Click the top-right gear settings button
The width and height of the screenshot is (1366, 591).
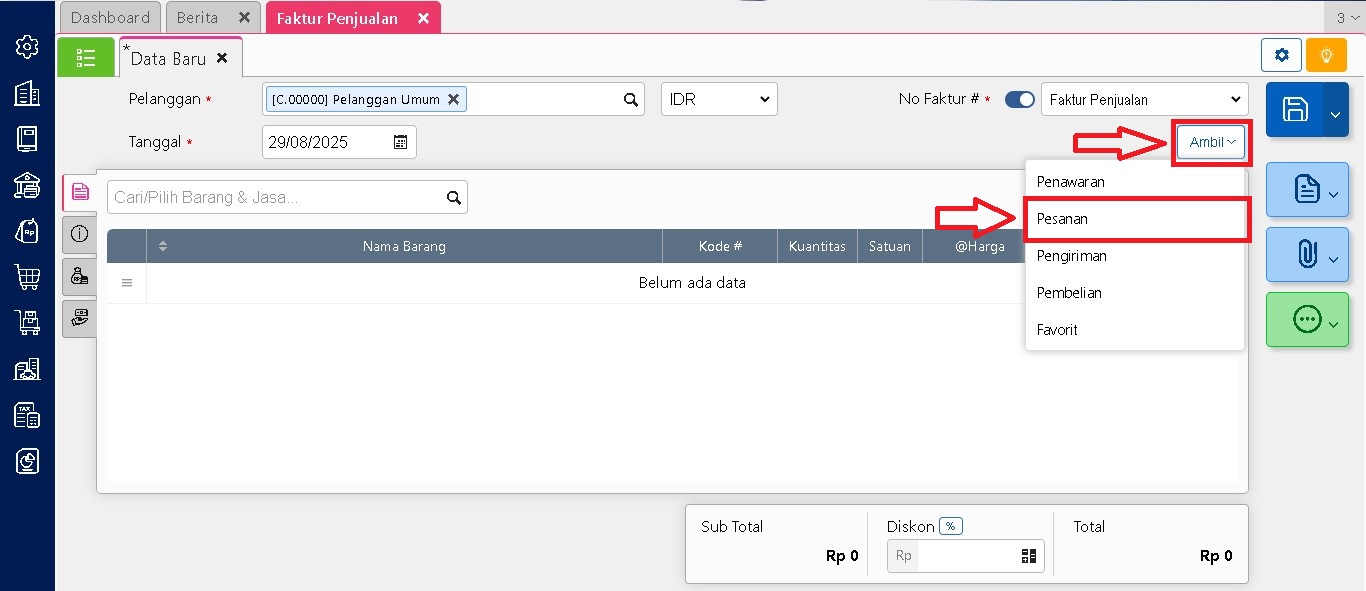1281,55
